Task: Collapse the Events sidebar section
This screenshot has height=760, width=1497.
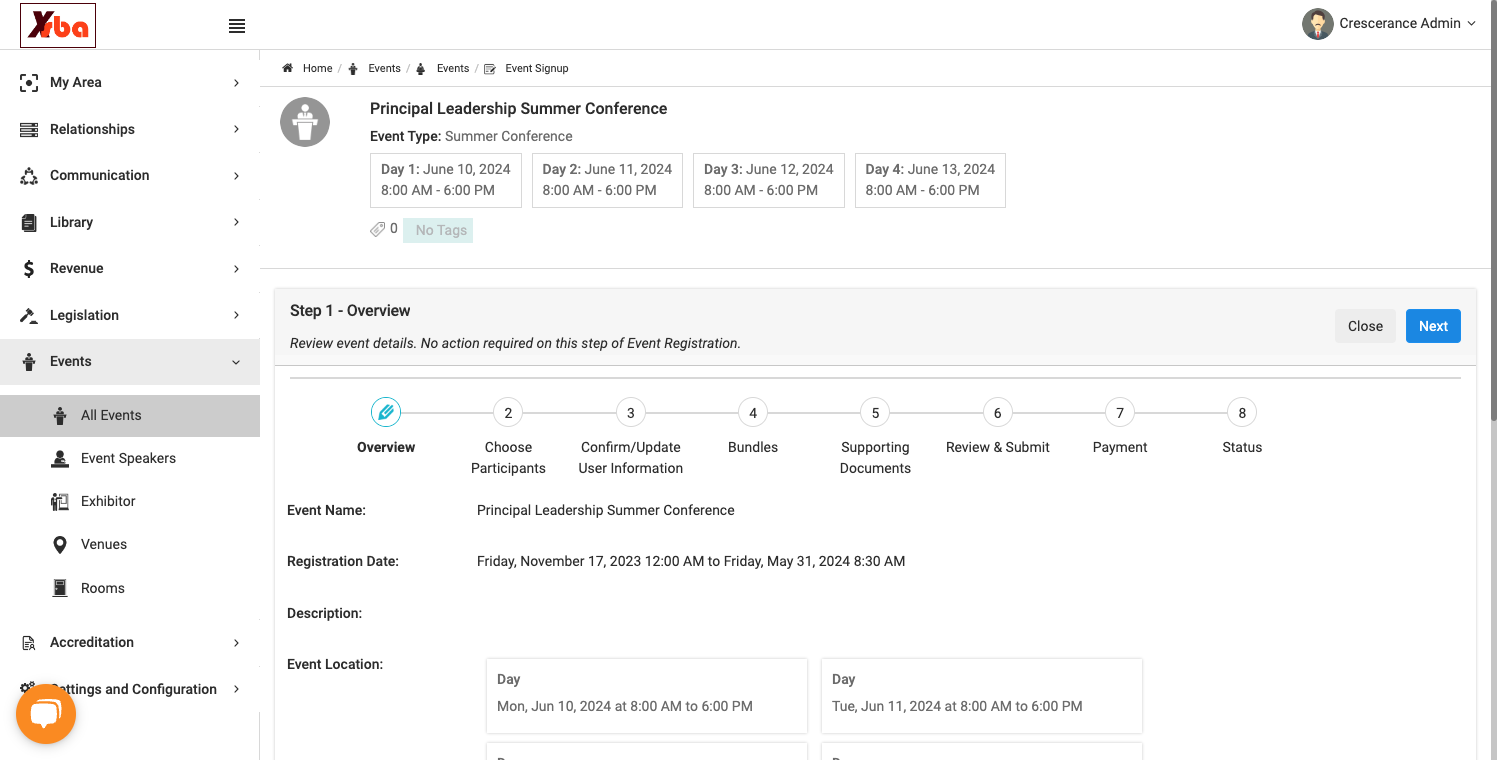Action: (130, 362)
